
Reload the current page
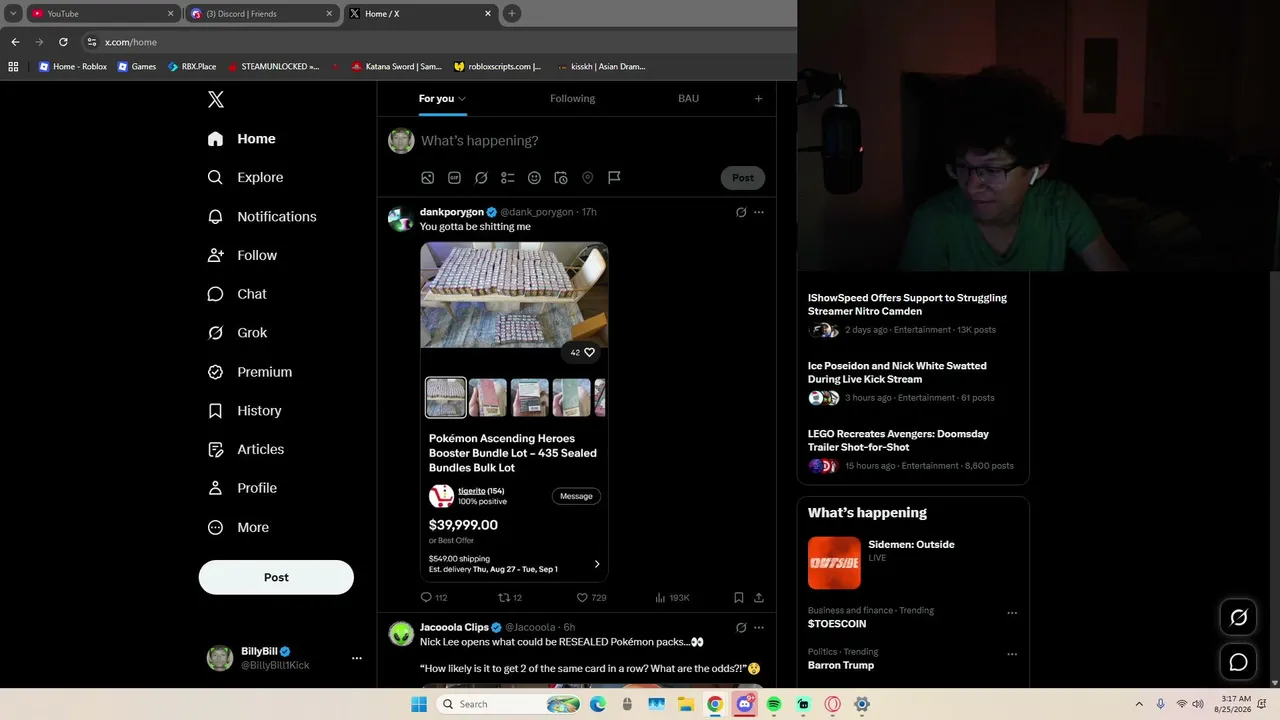pos(63,42)
